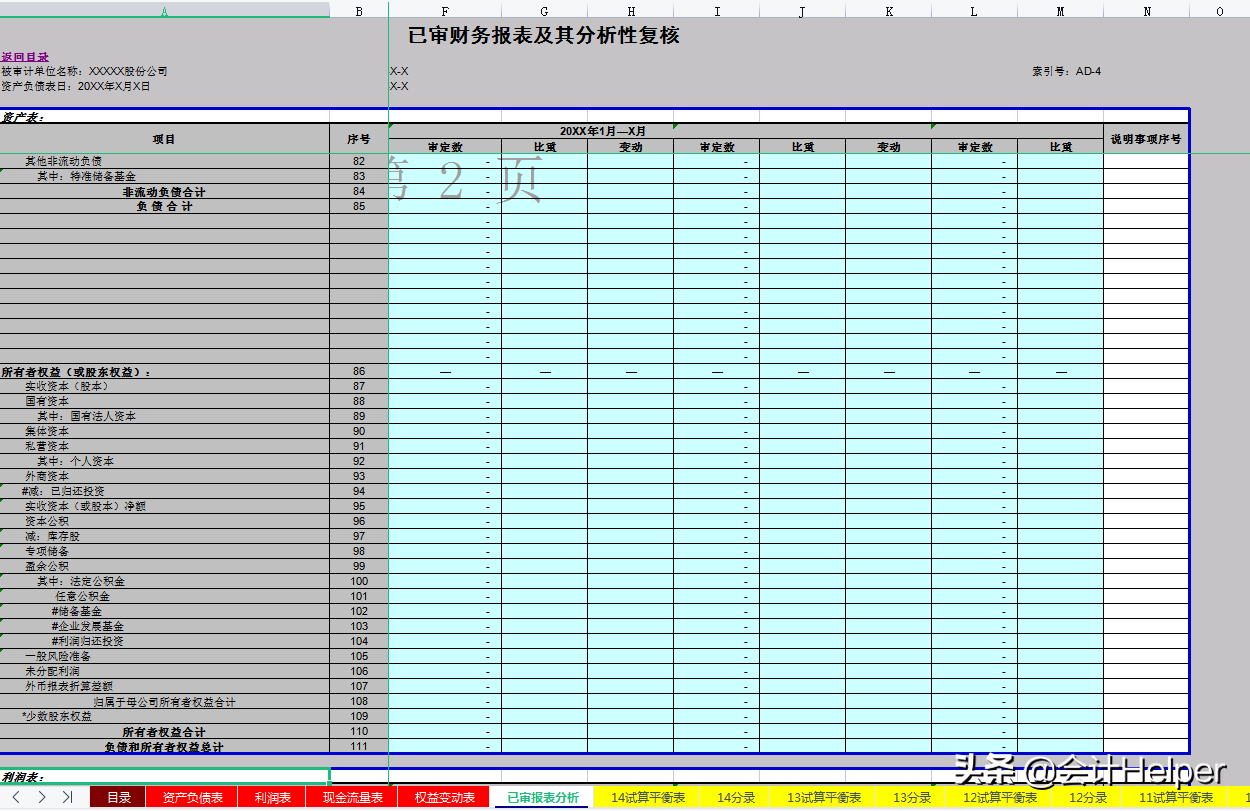Select column H header

[x=630, y=10]
